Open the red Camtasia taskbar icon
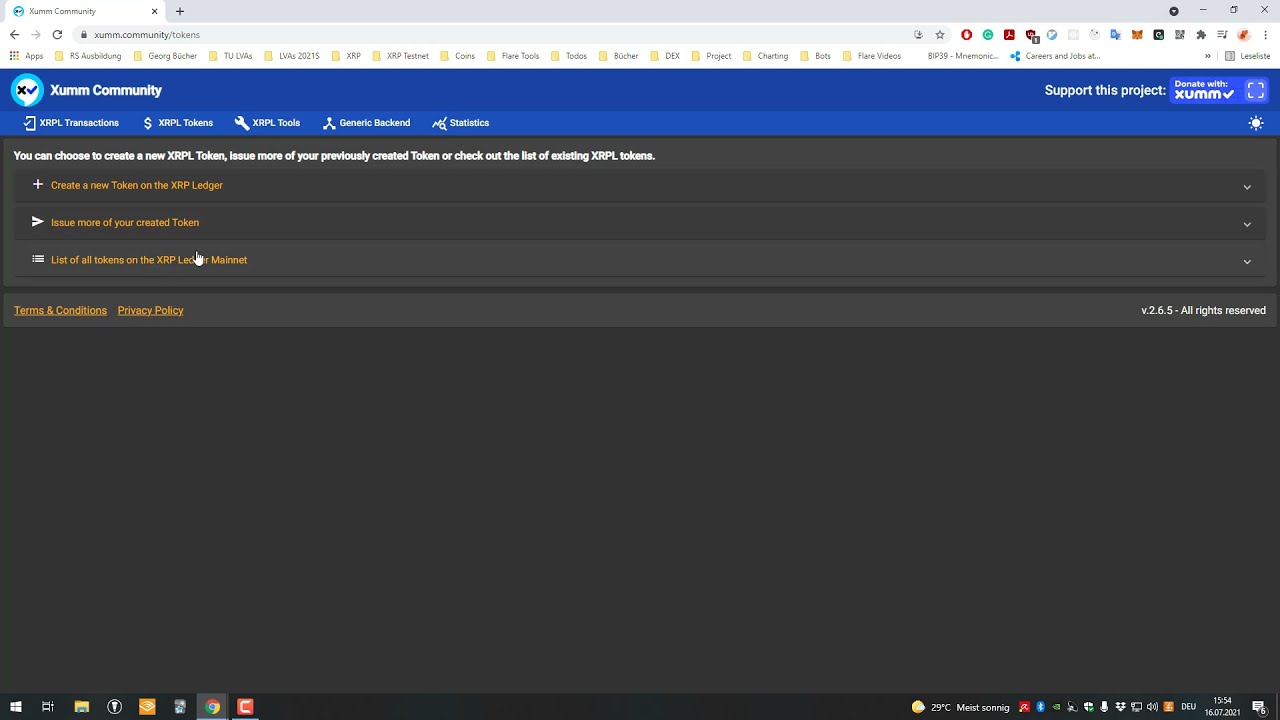The width and height of the screenshot is (1280, 720). point(245,707)
